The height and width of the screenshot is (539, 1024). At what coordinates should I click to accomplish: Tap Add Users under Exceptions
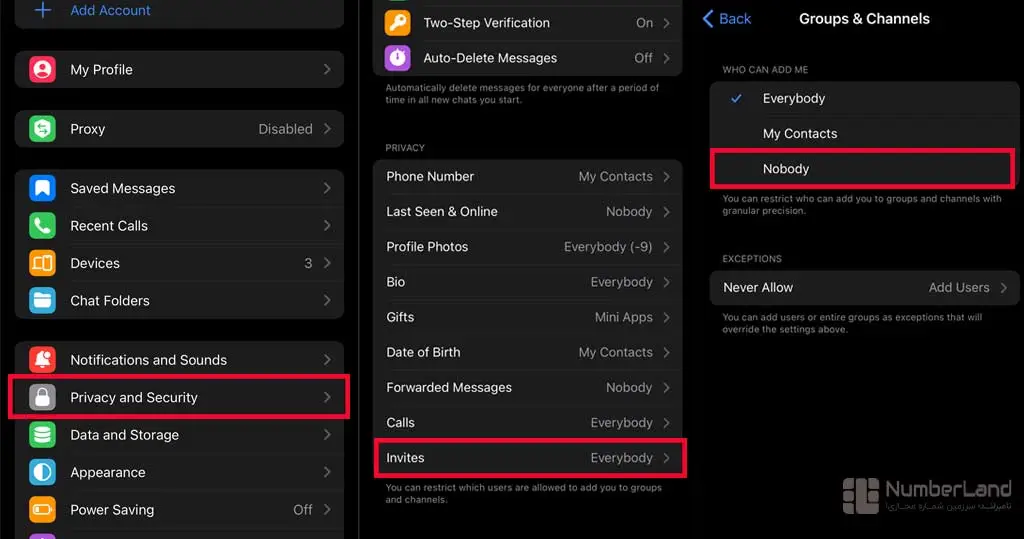pos(959,287)
